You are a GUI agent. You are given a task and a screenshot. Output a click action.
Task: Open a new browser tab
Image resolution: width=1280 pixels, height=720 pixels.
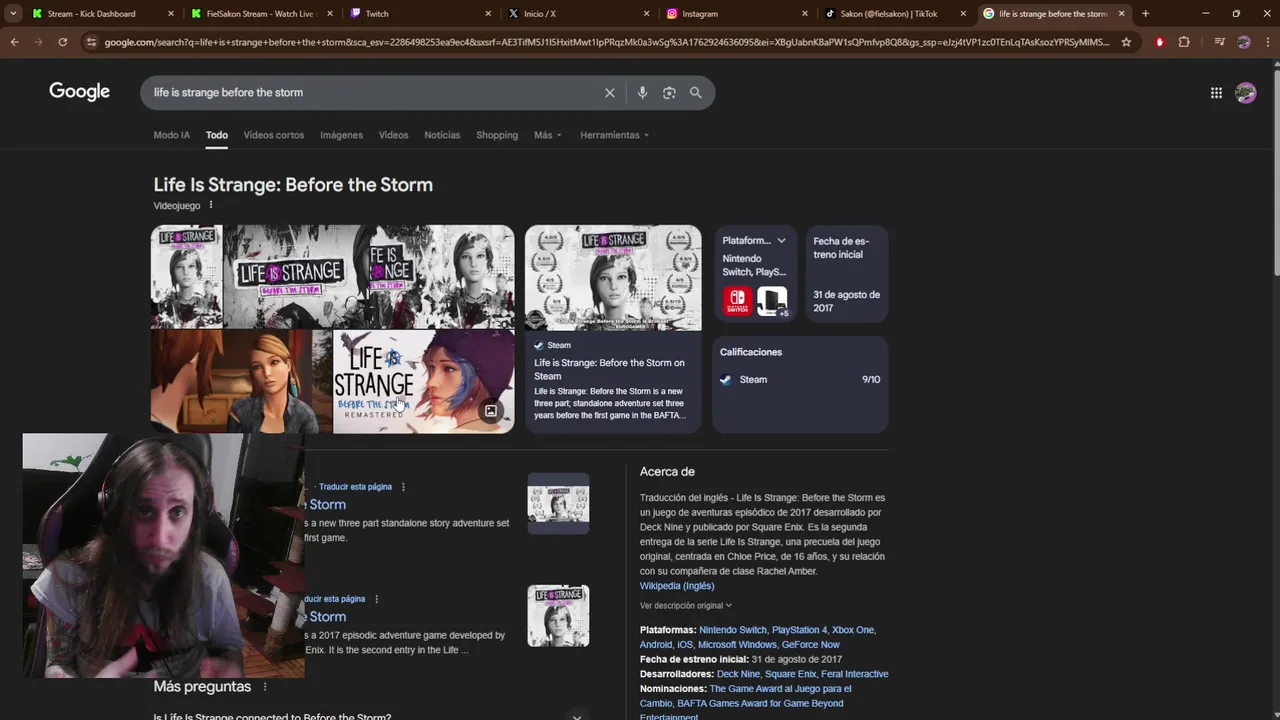1145,14
